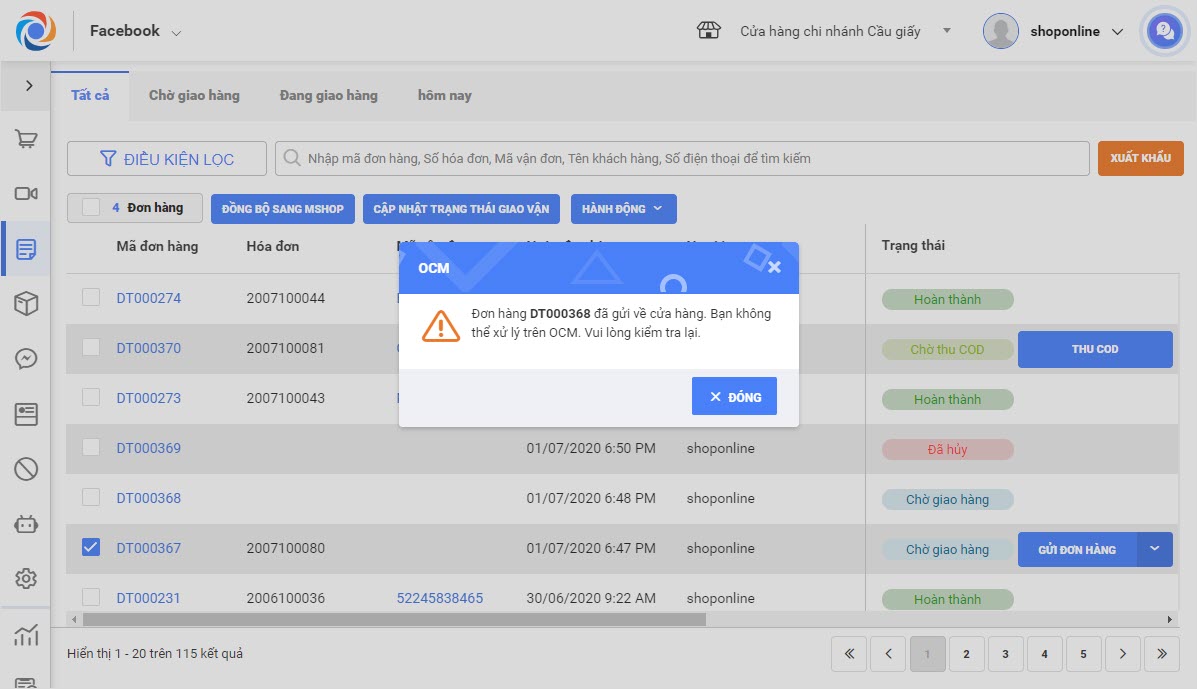Open the shopping cart sidebar icon
Screen dimensions: 1197x689
coord(26,139)
